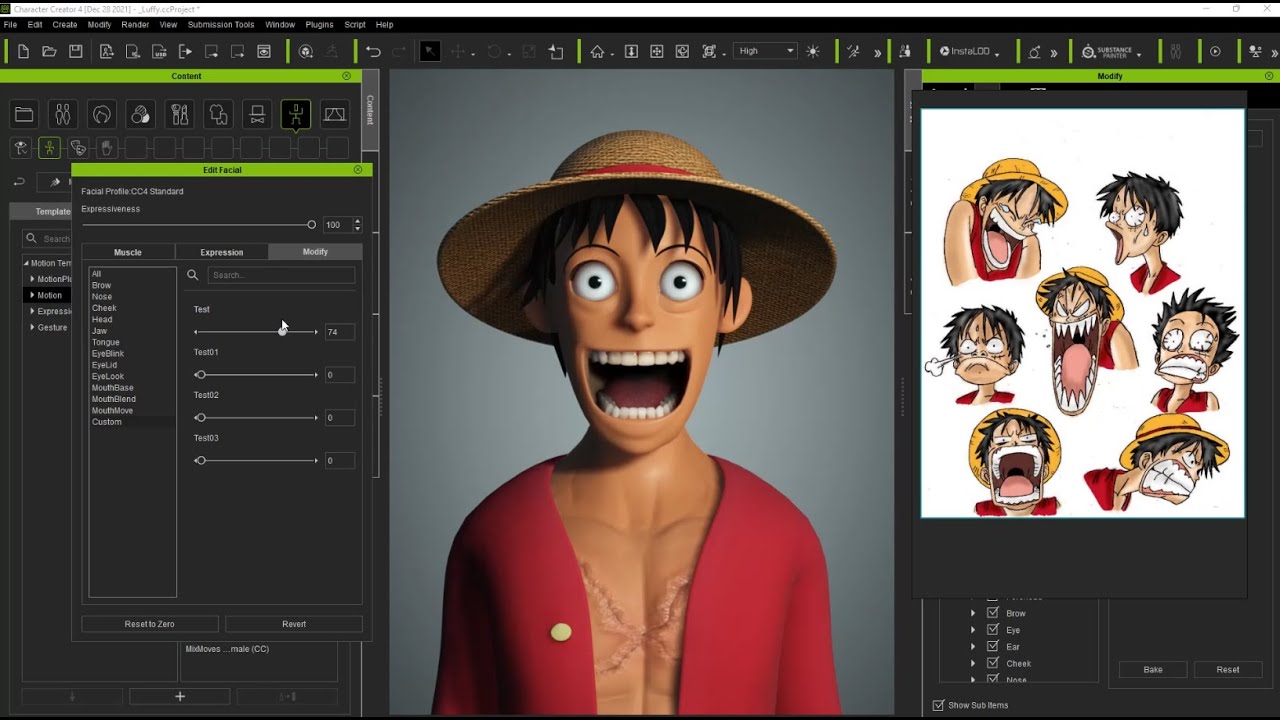
Task: Select the Stage curtain content category
Action: point(335,115)
